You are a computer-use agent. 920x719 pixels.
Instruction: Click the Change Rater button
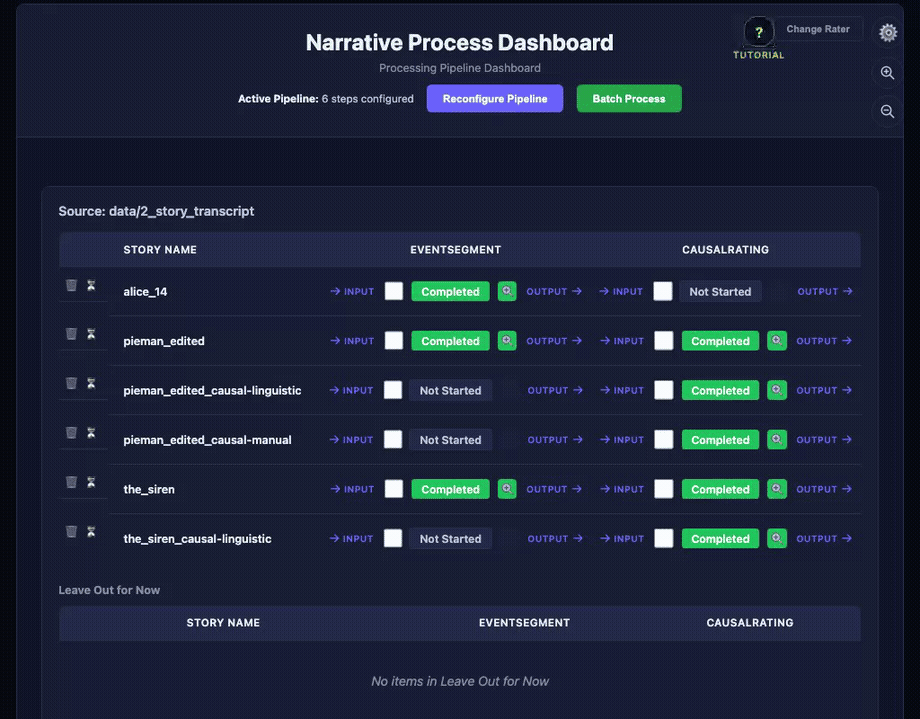818,29
